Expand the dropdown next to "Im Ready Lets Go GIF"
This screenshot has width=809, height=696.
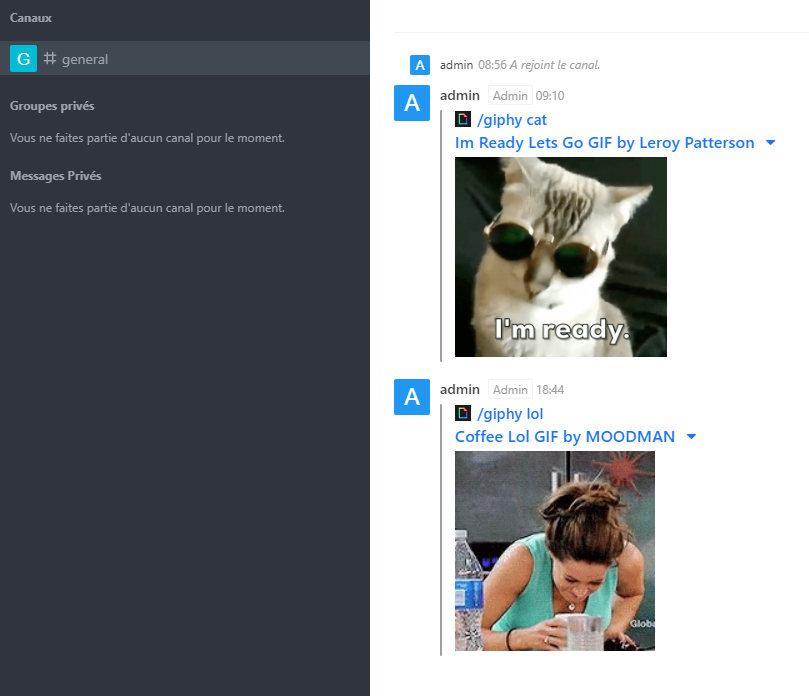[771, 143]
